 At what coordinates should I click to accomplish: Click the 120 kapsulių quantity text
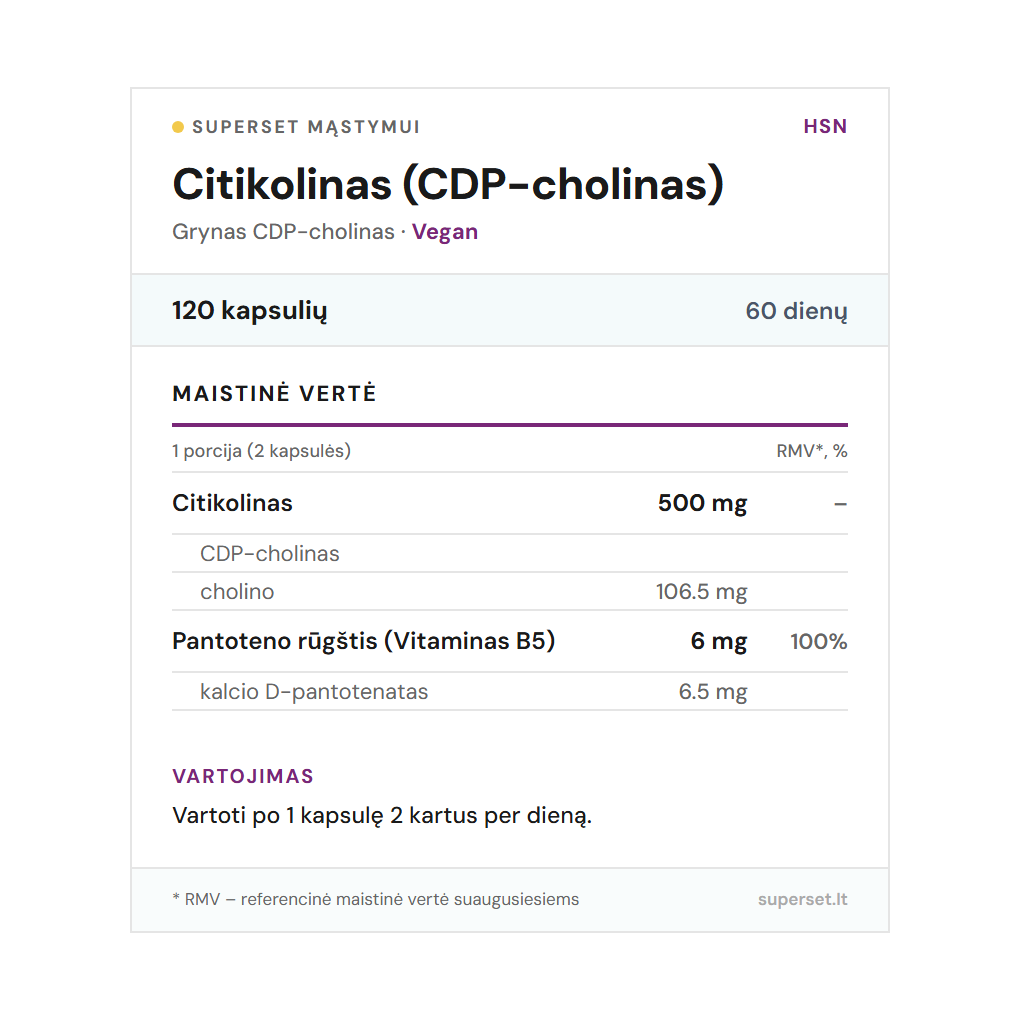pyautogui.click(x=250, y=310)
